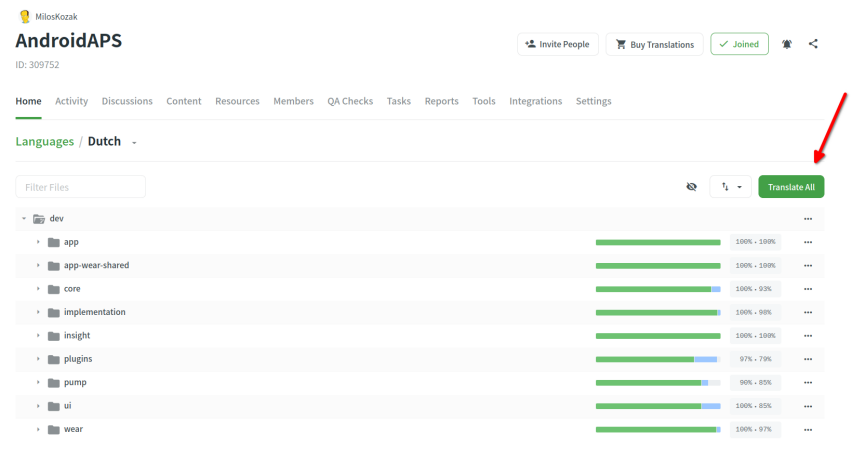This screenshot has height=460, width=852.
Task: Expand the app-wear-shared folder
Action: coord(38,265)
